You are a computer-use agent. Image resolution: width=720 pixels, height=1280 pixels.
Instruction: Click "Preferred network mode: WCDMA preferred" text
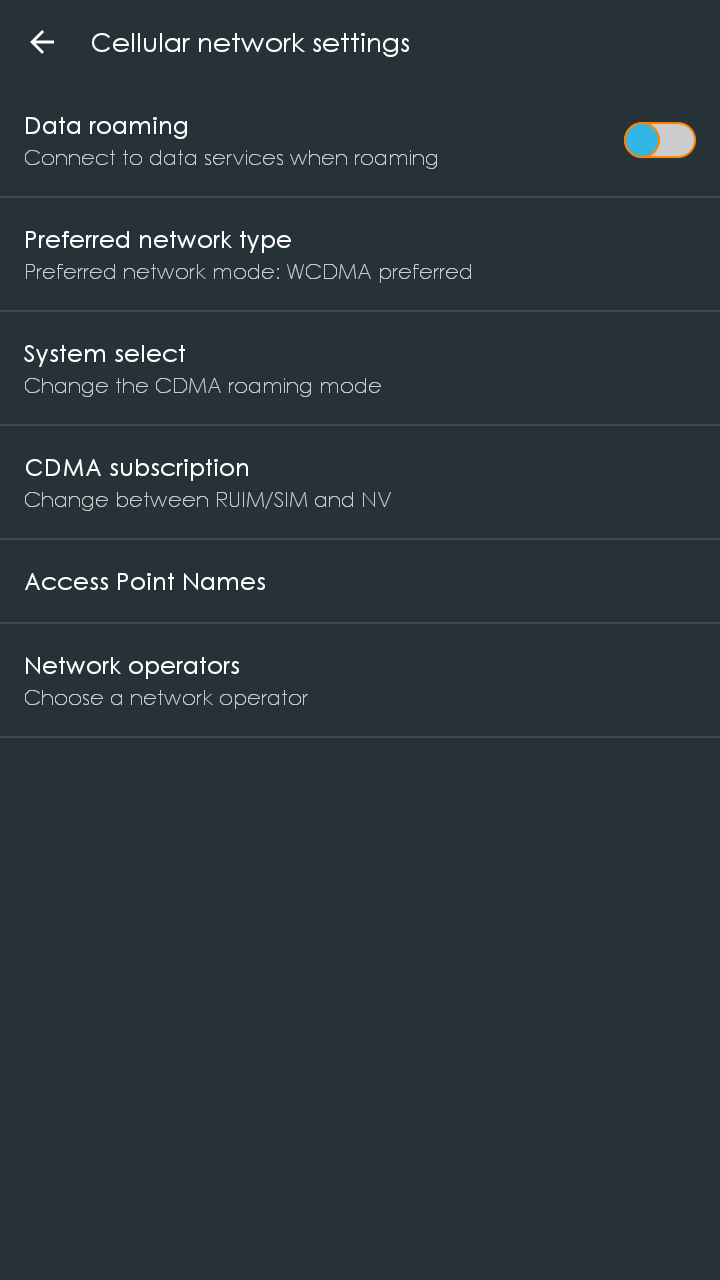pos(248,272)
